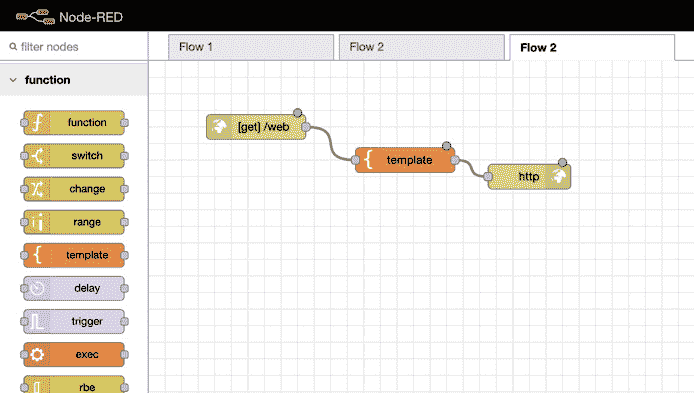The image size is (694, 393).
Task: Focus the filter nodes input field
Action: (x=74, y=46)
